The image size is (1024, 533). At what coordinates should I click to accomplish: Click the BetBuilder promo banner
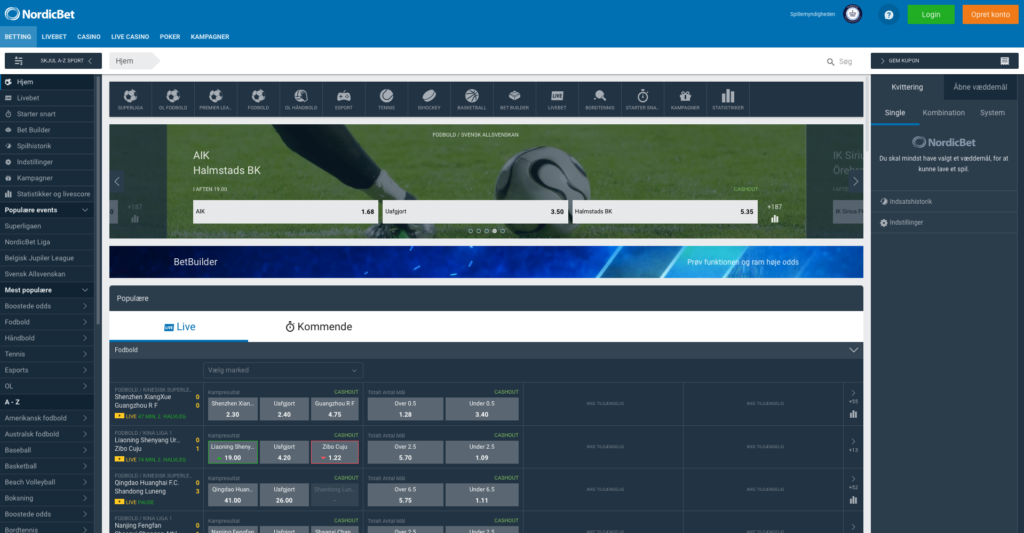tap(486, 262)
